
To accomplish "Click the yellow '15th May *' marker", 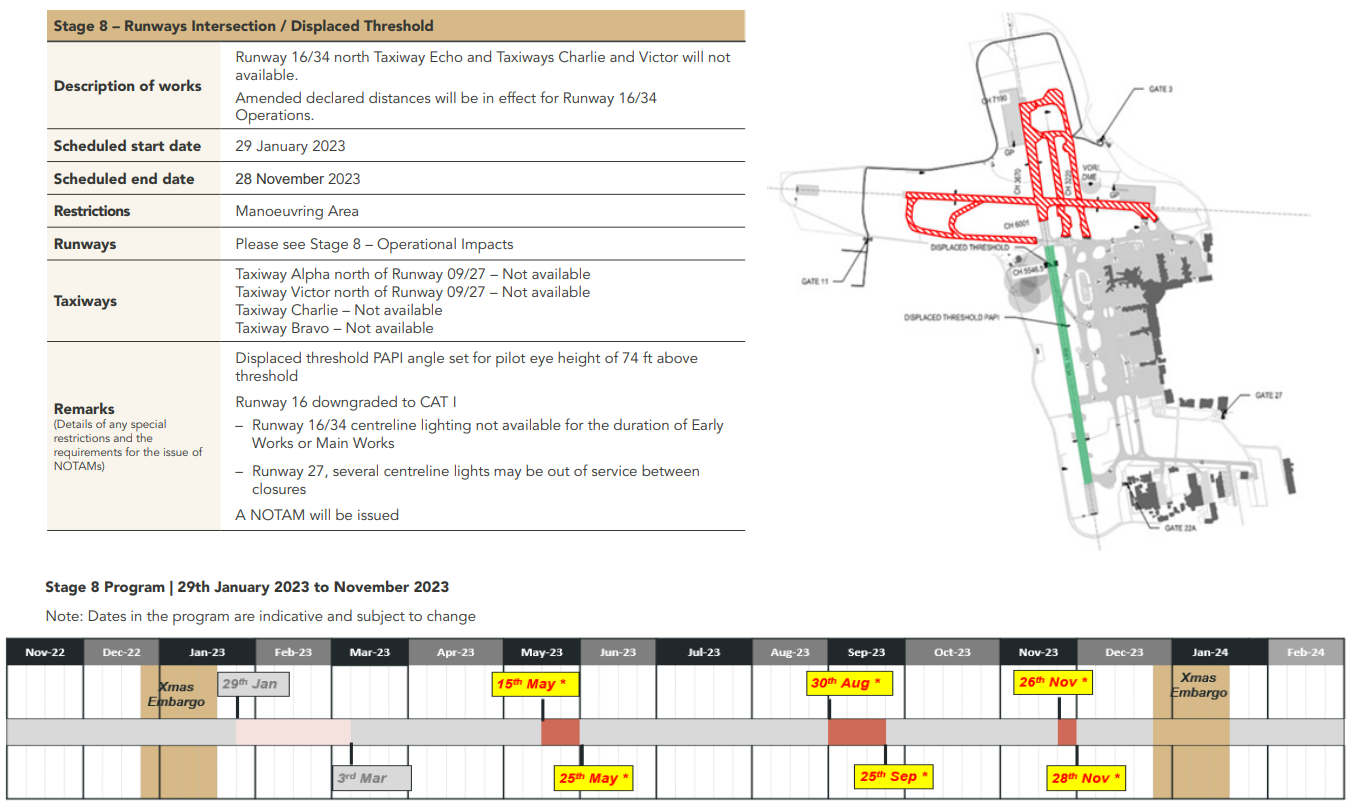I will (538, 684).
